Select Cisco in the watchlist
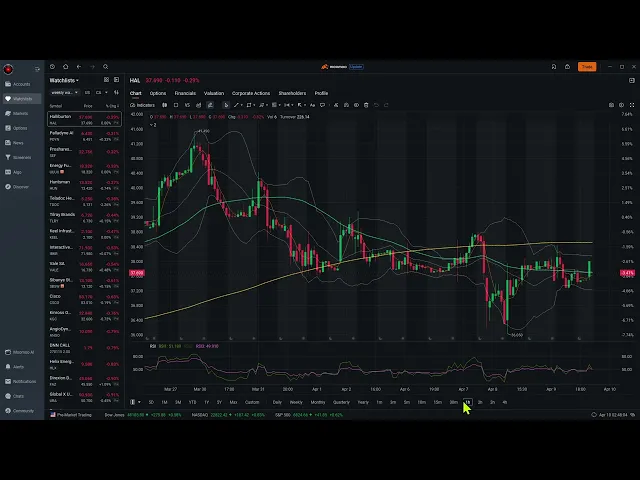This screenshot has height=480, width=640. click(x=84, y=299)
